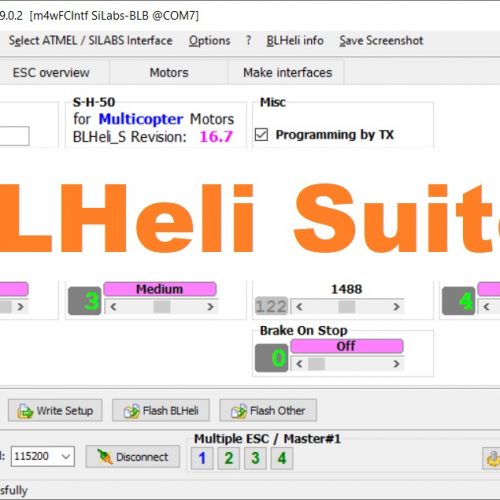Select ESC number 4
500x500 pixels.
[282, 458]
